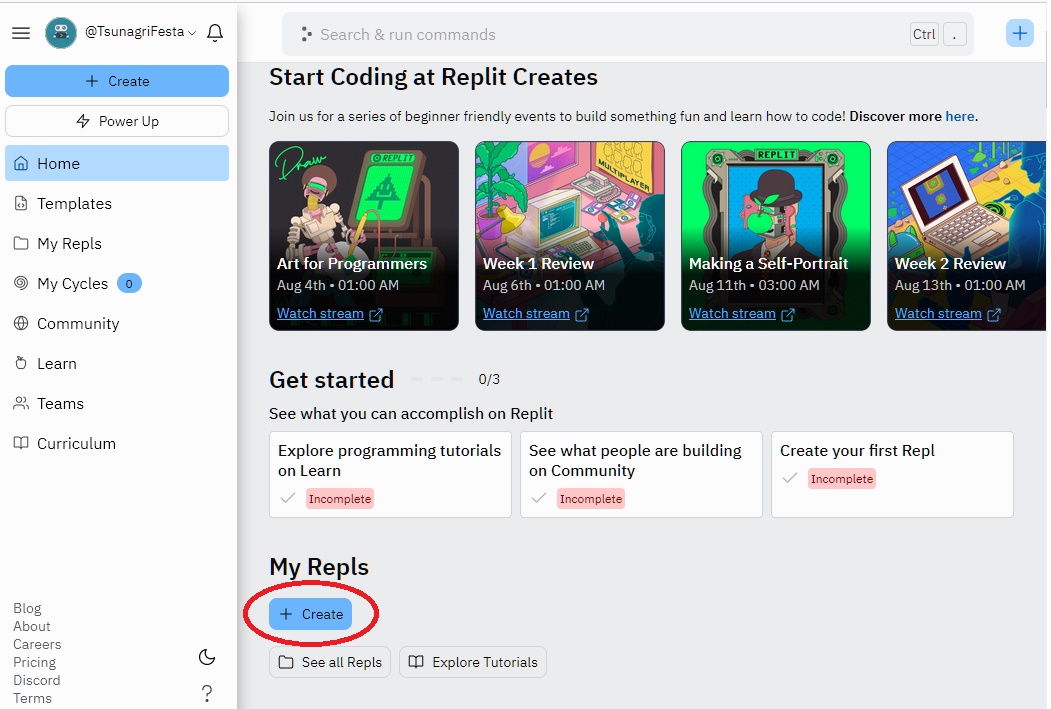Open My Repls in the sidebar
This screenshot has width=1051, height=709.
[117, 243]
